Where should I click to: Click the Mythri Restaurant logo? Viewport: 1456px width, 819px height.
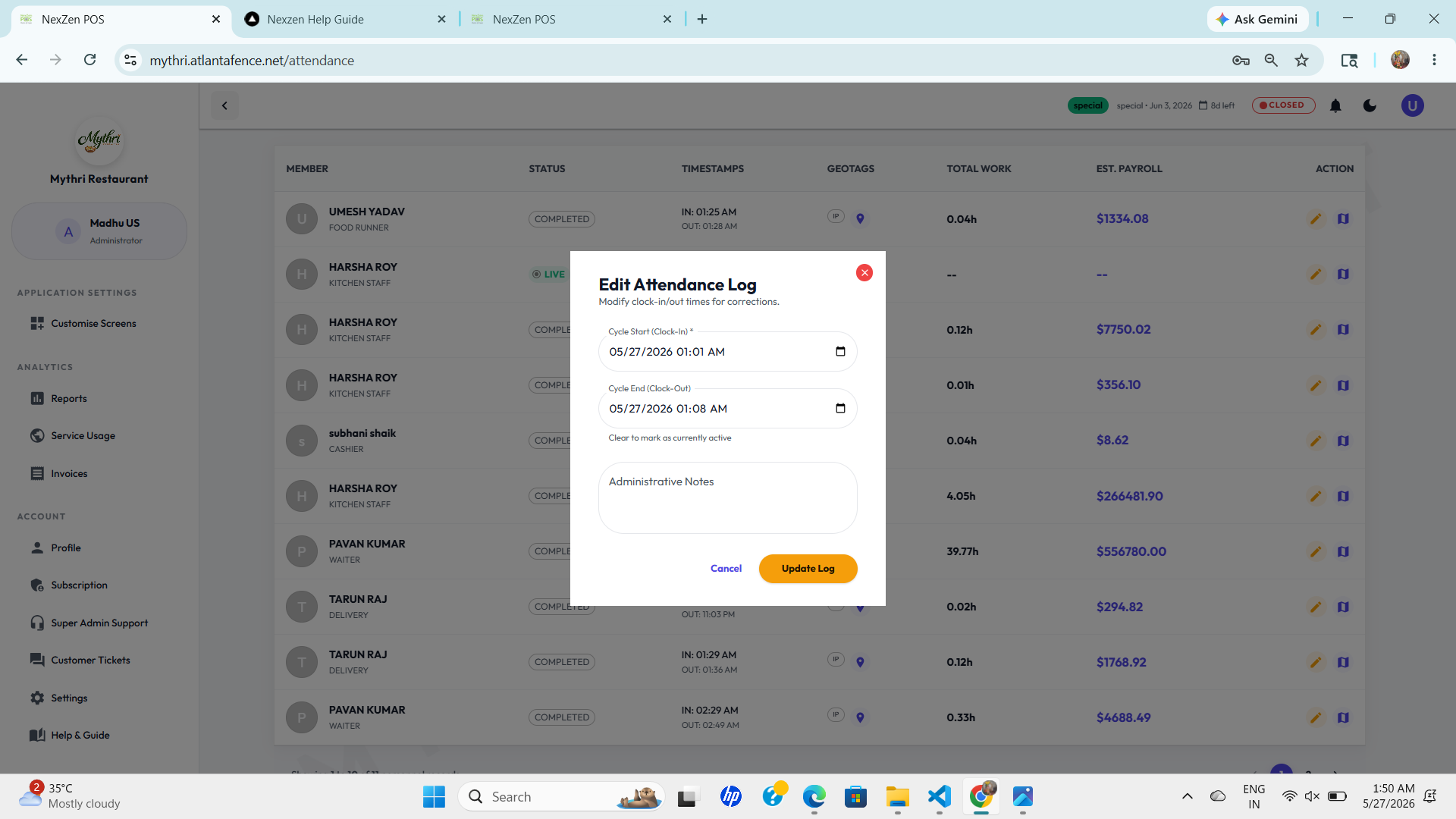pos(99,140)
